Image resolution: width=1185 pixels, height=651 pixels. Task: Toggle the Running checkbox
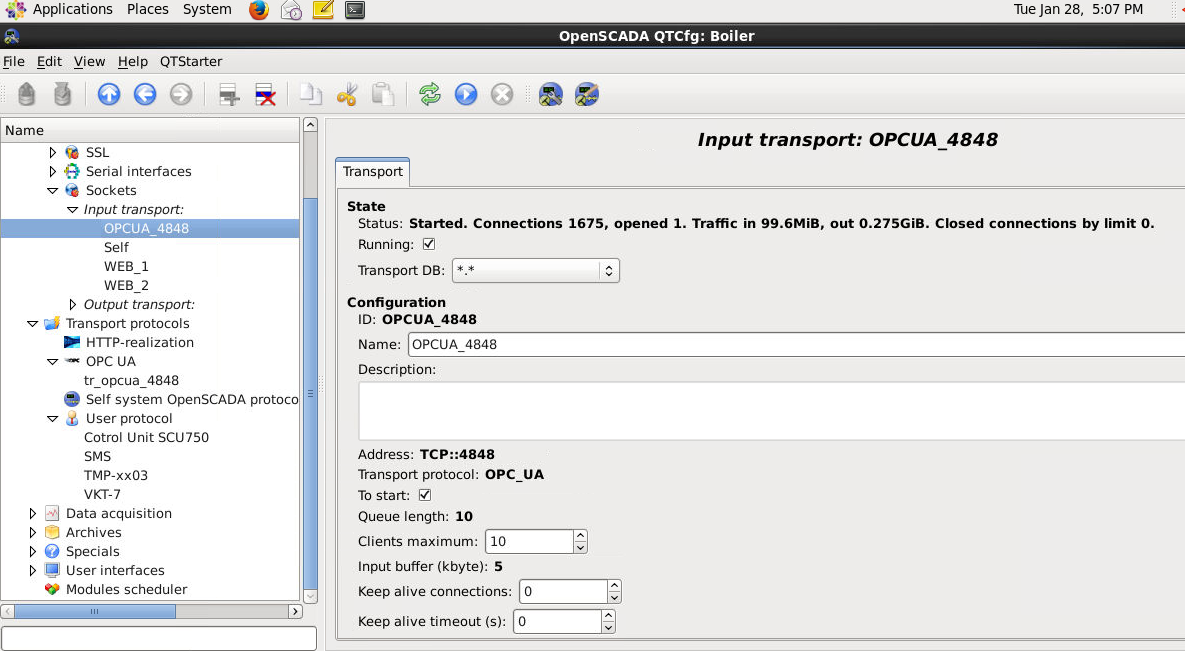point(429,244)
